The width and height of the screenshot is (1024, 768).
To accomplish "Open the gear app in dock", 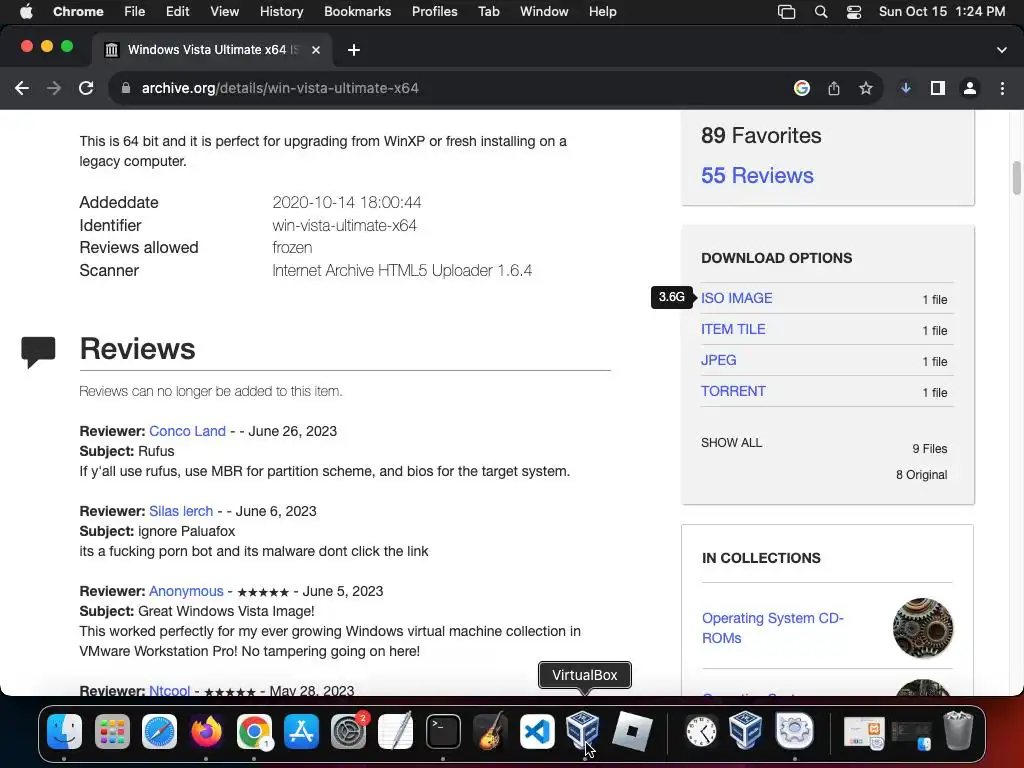I will click(x=794, y=731).
